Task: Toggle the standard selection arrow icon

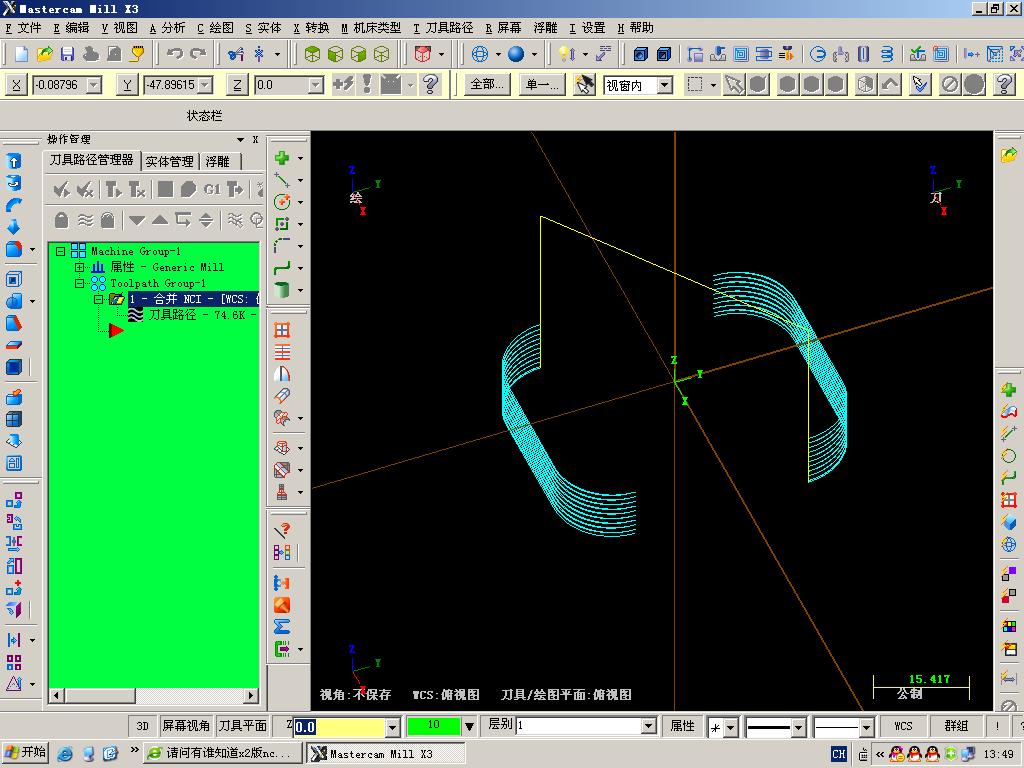Action: (734, 84)
